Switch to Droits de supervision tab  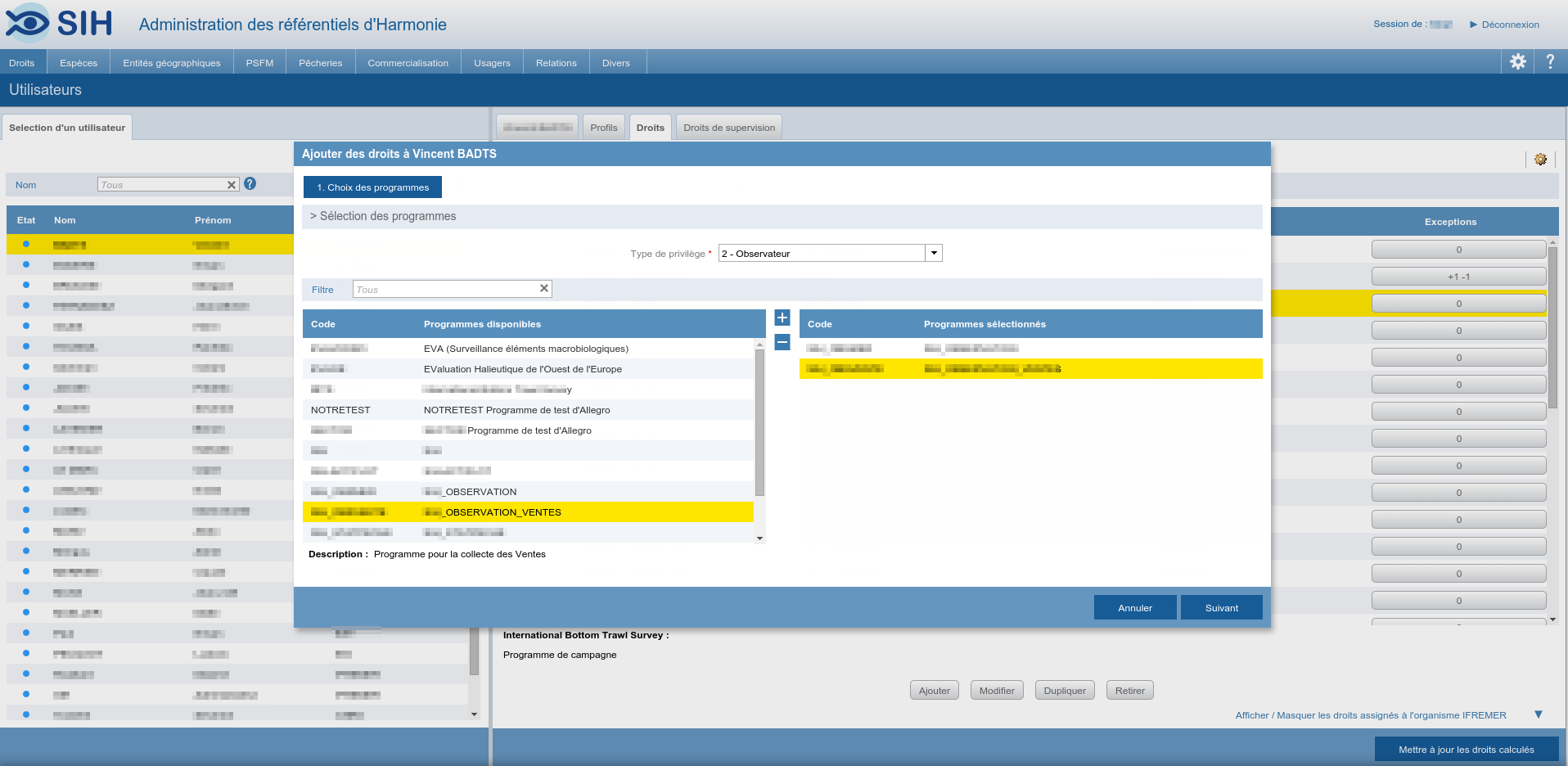[728, 128]
